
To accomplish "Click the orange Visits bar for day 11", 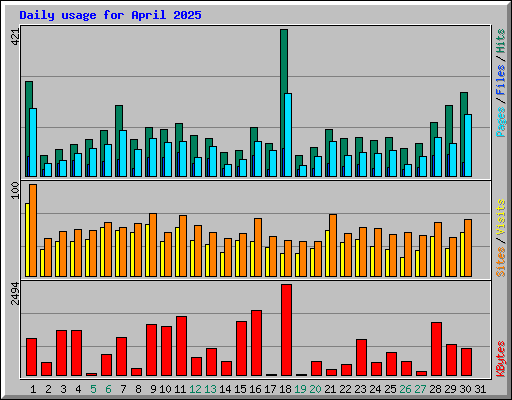I will [183, 246].
